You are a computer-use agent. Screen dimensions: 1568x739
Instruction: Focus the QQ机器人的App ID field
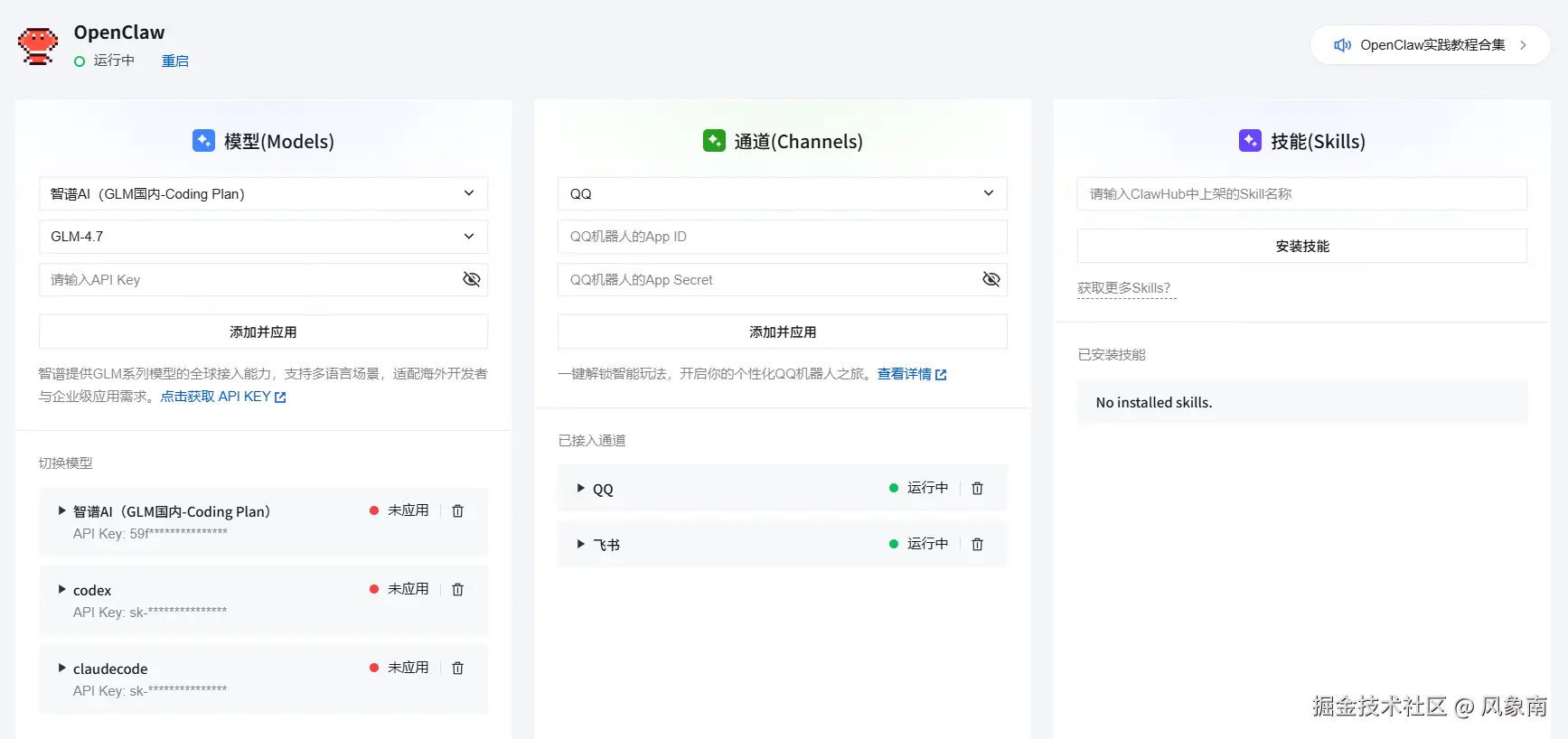(783, 237)
